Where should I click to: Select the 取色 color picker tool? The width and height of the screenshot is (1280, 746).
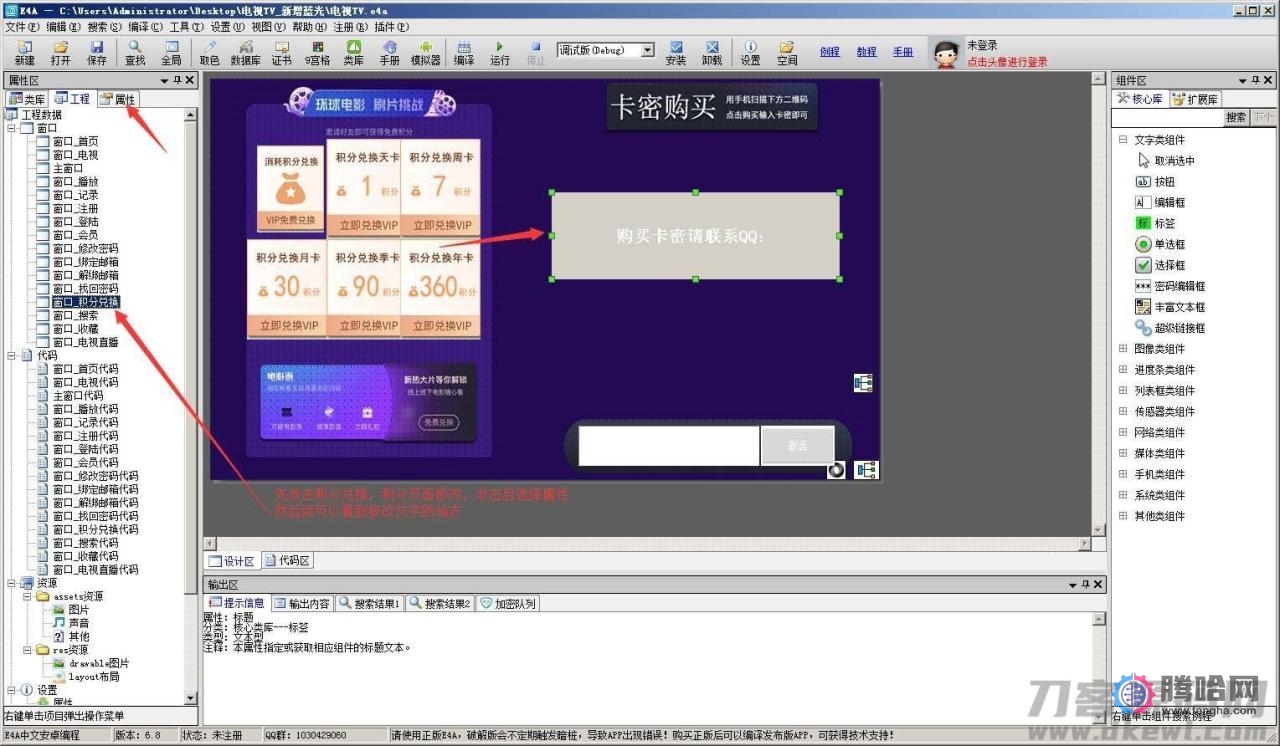click(209, 53)
